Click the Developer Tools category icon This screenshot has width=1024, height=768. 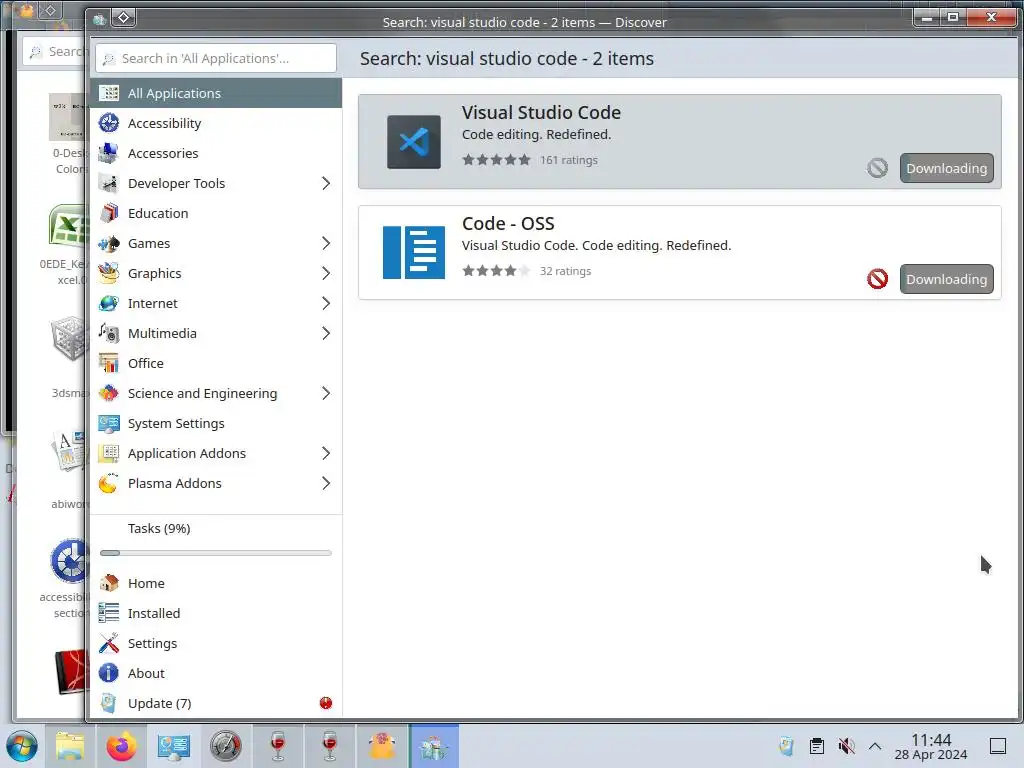click(x=108, y=184)
